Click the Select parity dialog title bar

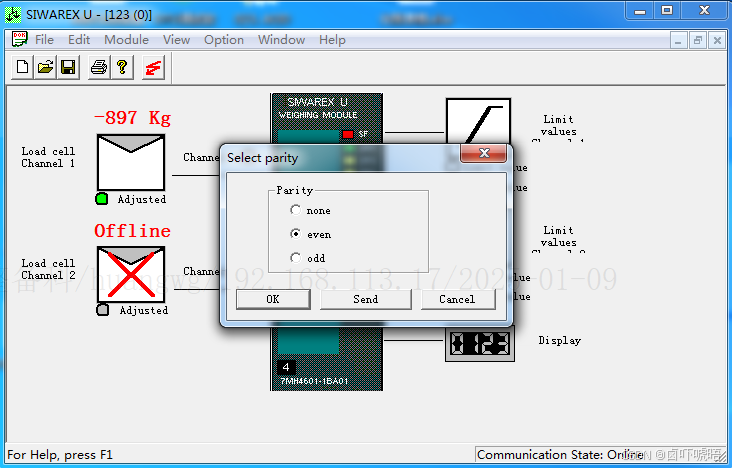(341, 158)
